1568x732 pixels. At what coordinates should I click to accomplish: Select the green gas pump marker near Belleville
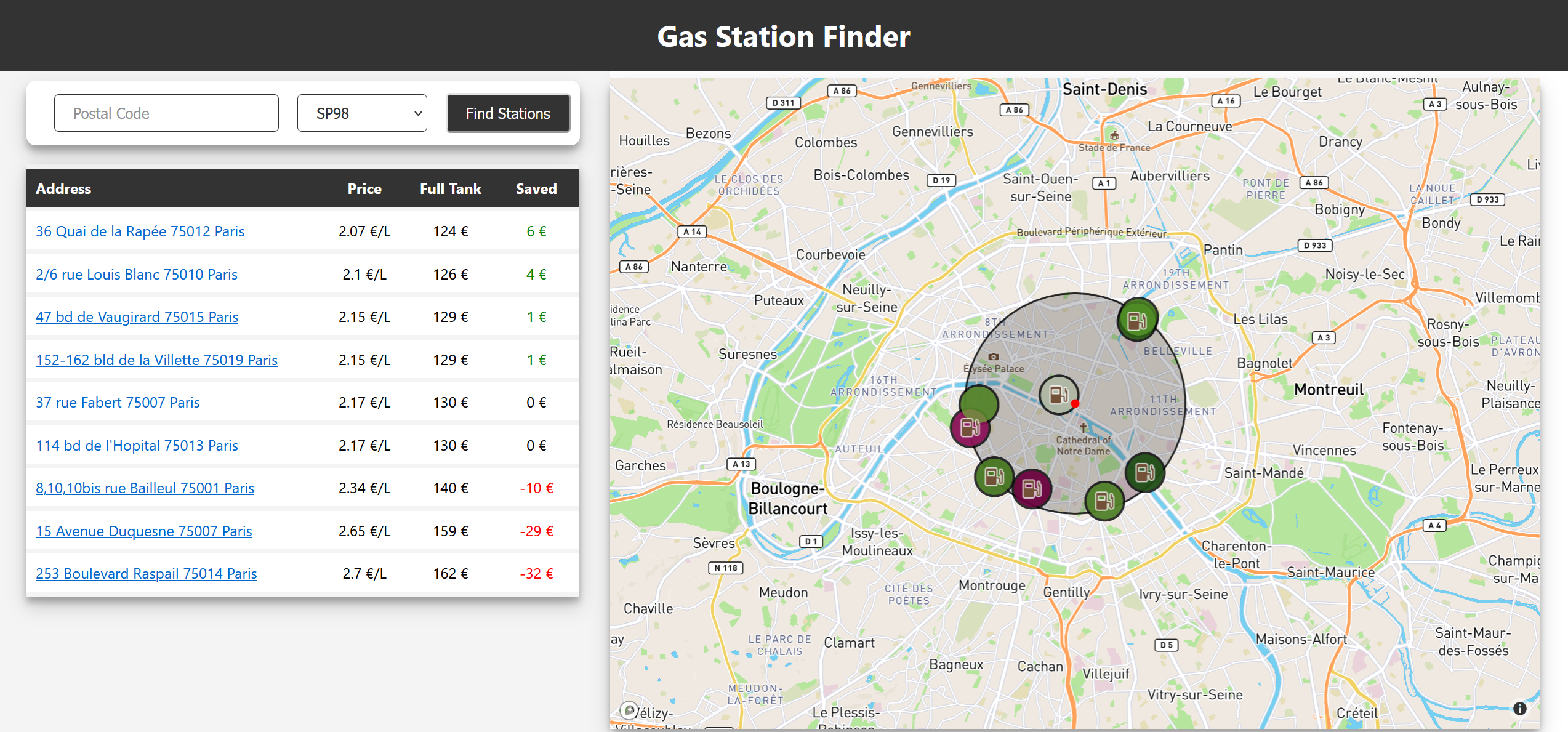(x=1138, y=319)
